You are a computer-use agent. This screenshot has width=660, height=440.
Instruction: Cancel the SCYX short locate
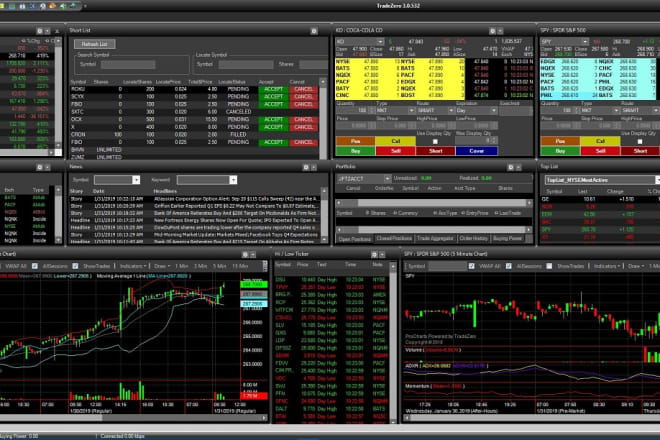pyautogui.click(x=304, y=97)
